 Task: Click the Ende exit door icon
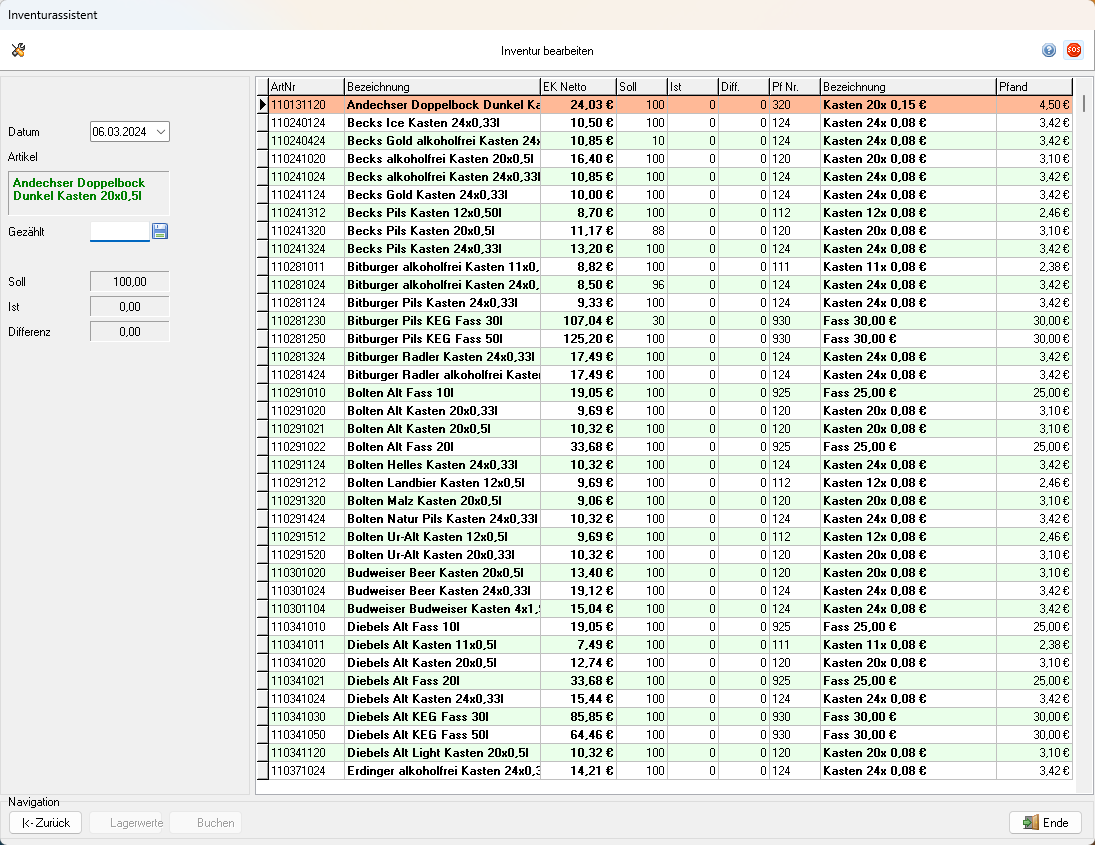pyautogui.click(x=1031, y=823)
